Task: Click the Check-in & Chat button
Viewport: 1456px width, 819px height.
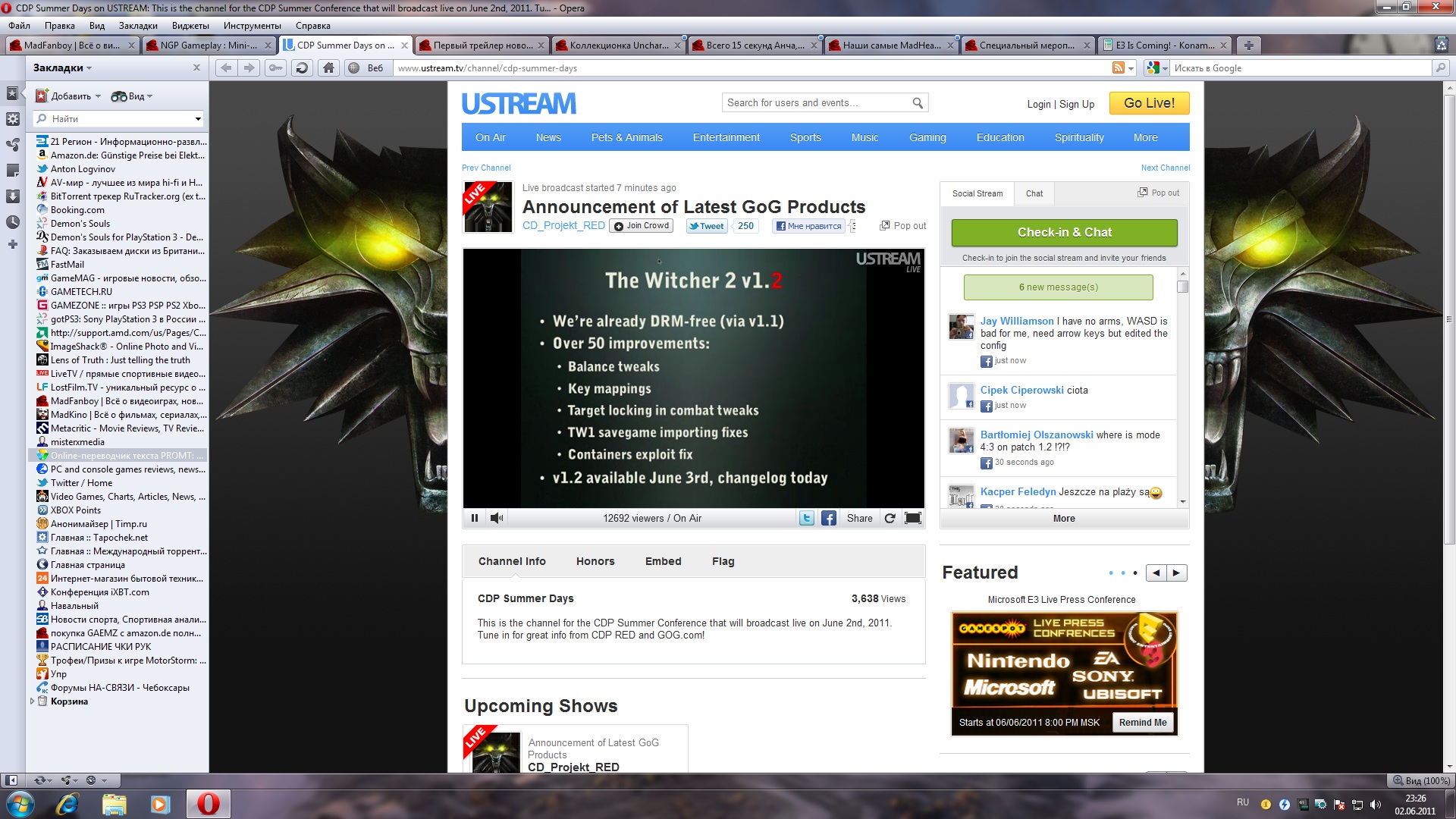Action: (x=1064, y=232)
